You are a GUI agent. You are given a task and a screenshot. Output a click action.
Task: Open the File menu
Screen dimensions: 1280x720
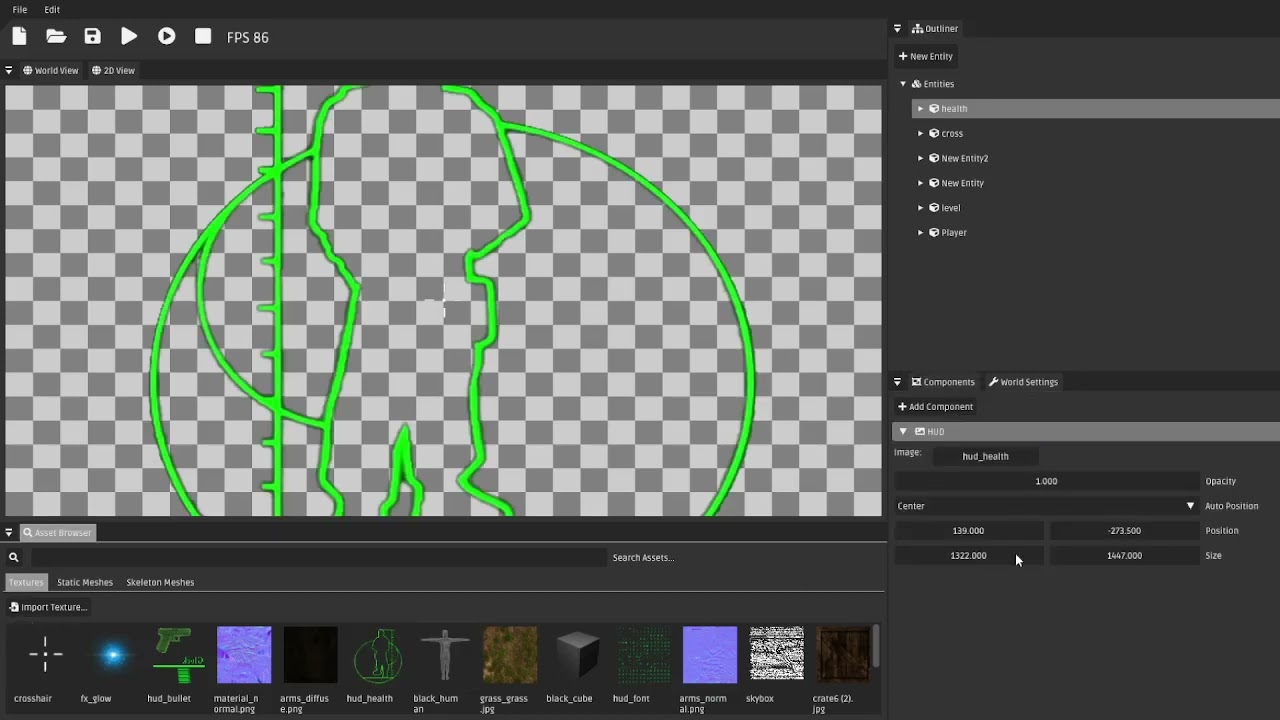(x=20, y=9)
